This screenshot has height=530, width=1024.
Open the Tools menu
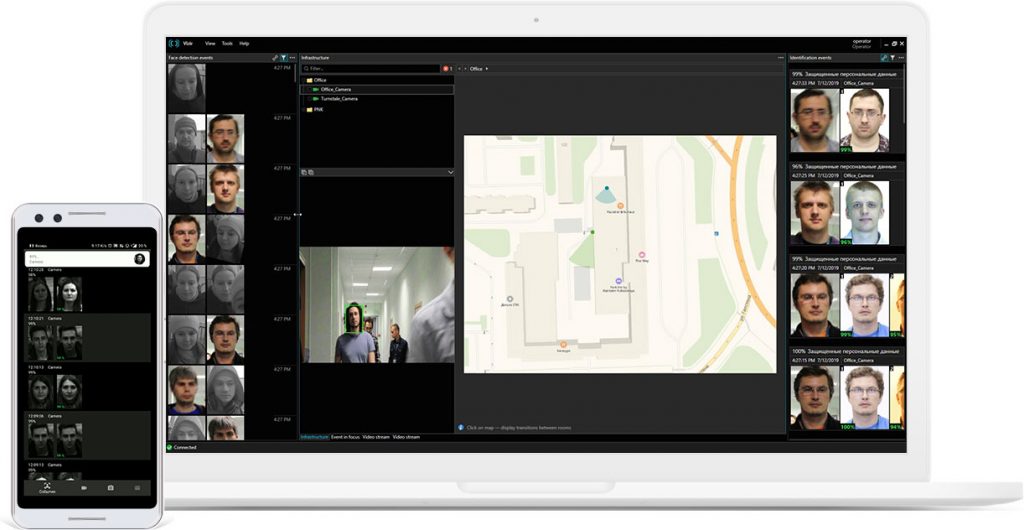point(227,44)
